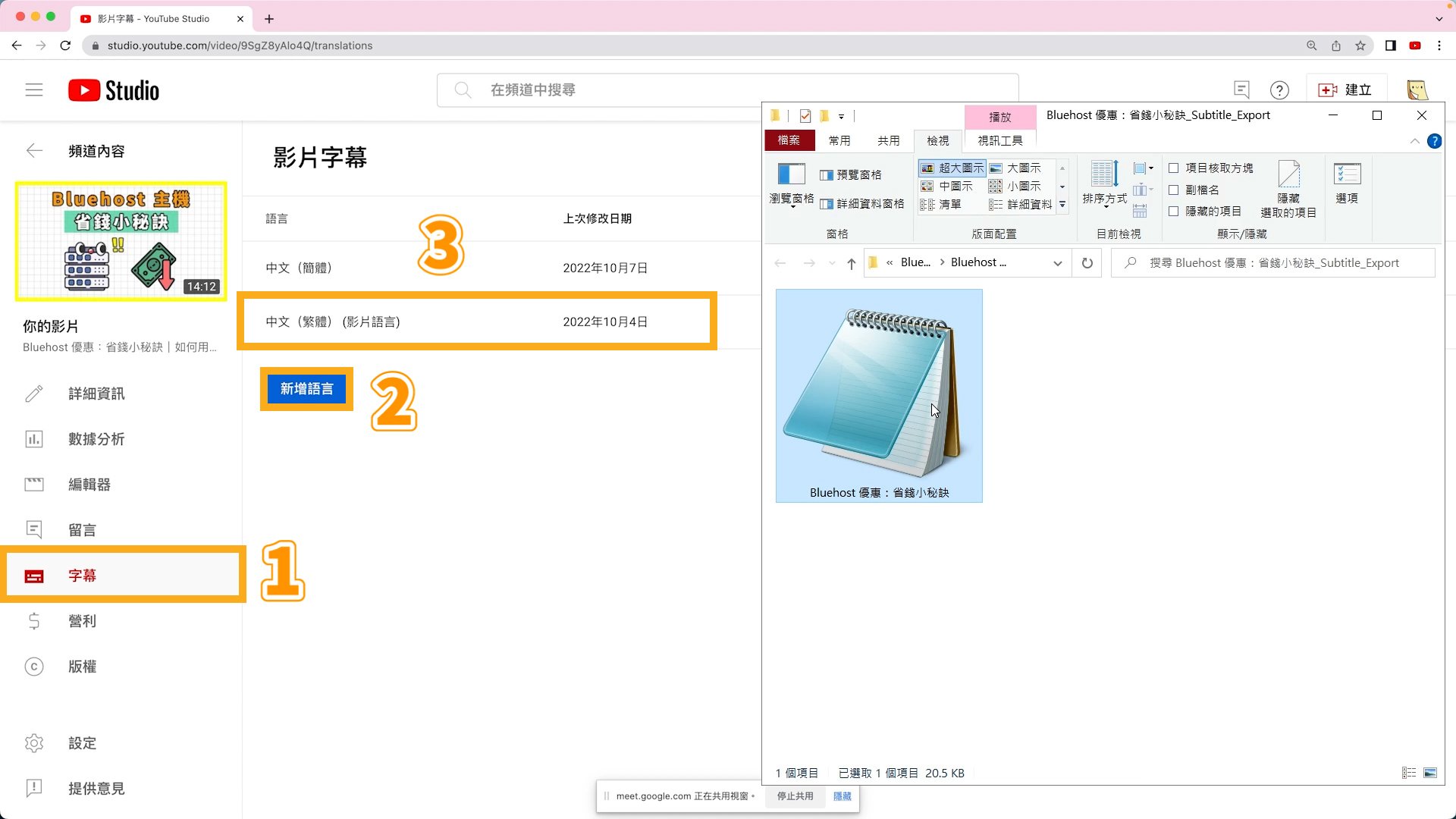Open the comments notification icon in Studio header
The width and height of the screenshot is (1456, 819).
pos(1241,90)
